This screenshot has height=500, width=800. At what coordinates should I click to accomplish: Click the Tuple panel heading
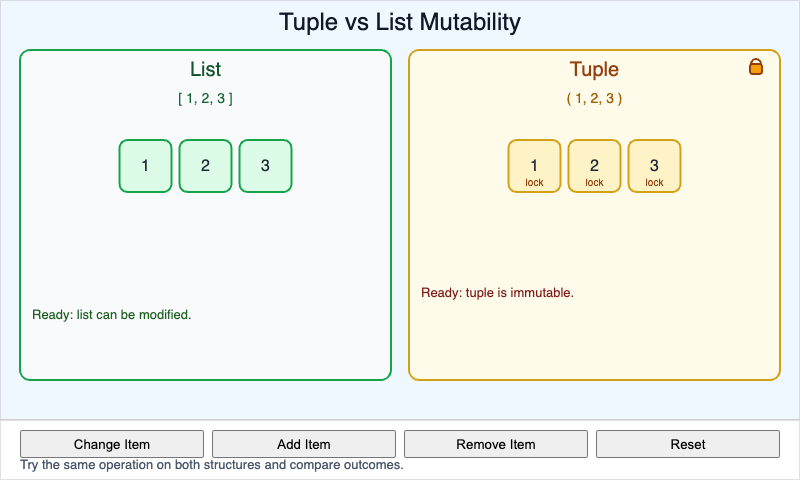point(594,70)
